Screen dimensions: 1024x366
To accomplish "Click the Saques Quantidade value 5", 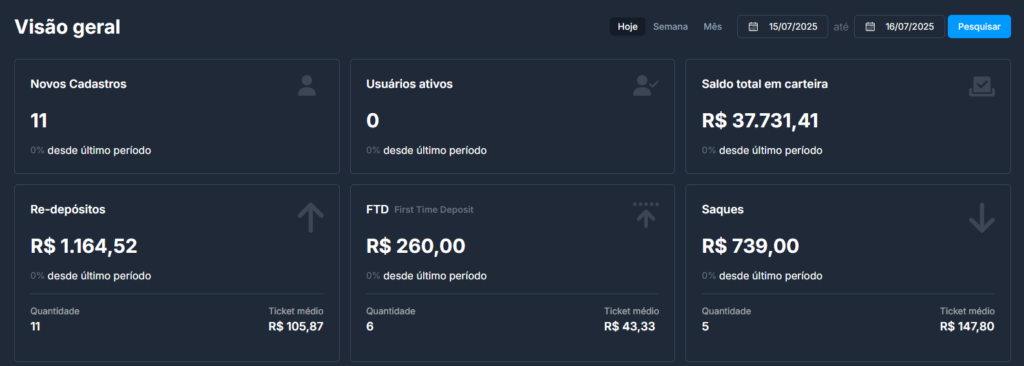I will coord(705,326).
